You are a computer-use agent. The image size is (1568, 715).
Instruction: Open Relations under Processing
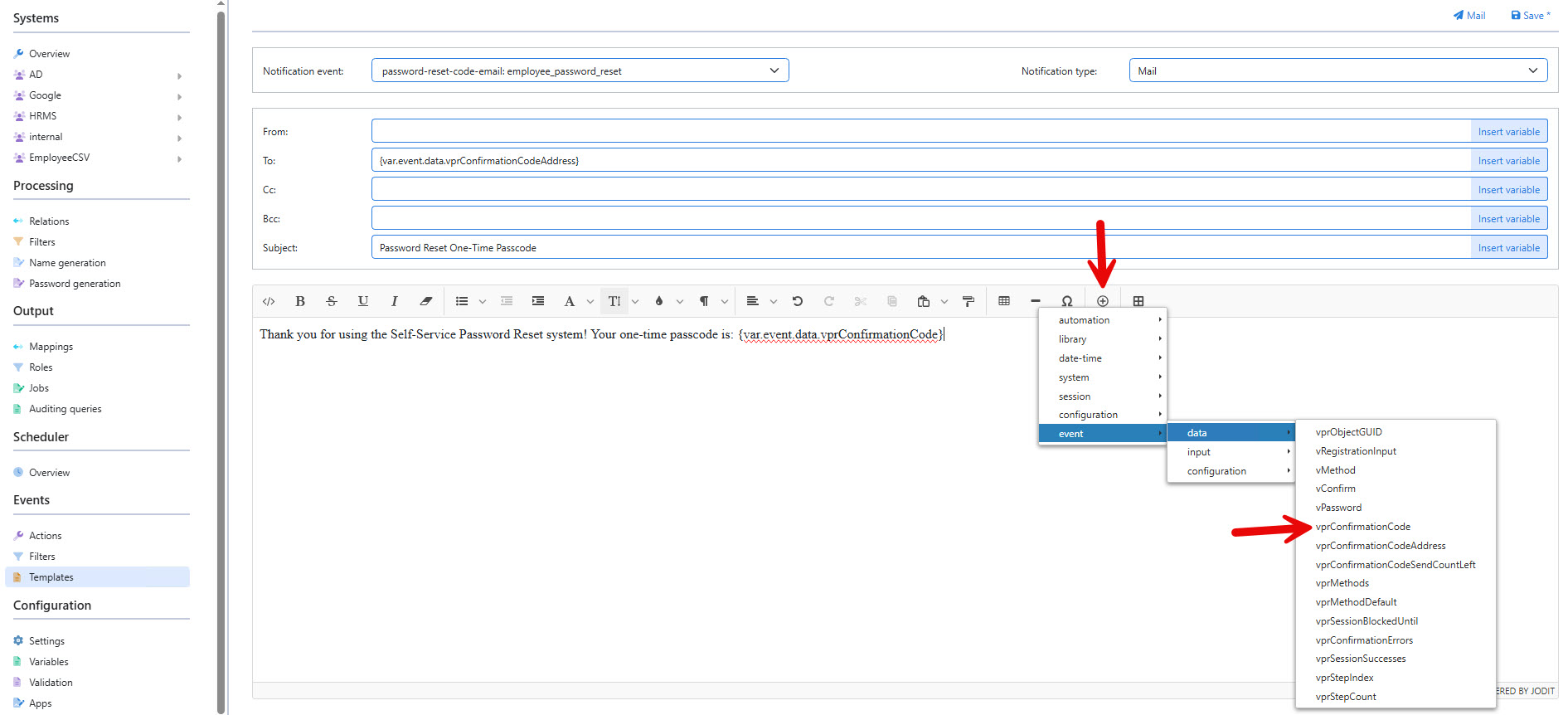[x=49, y=221]
